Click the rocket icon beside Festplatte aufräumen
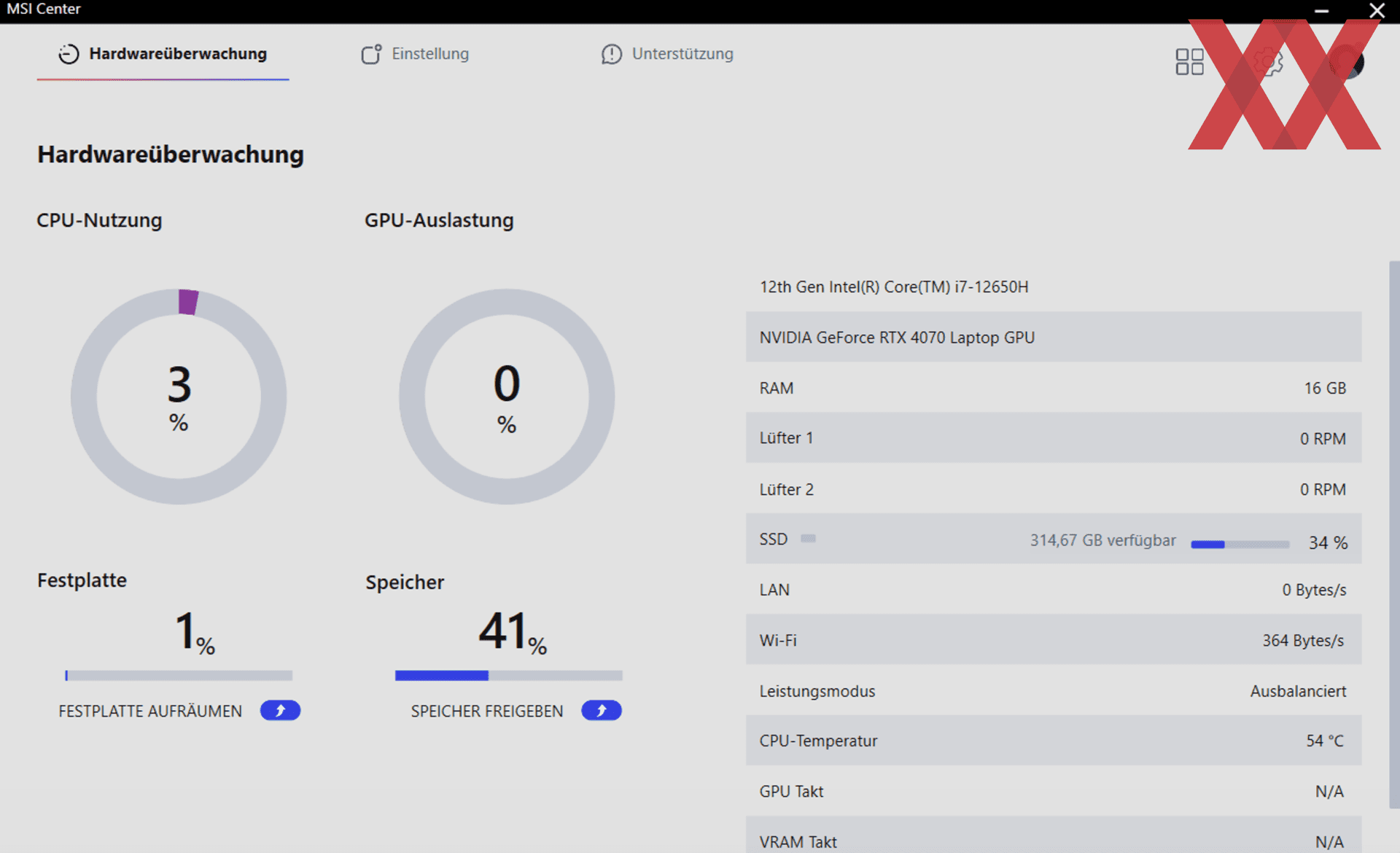 tap(280, 710)
